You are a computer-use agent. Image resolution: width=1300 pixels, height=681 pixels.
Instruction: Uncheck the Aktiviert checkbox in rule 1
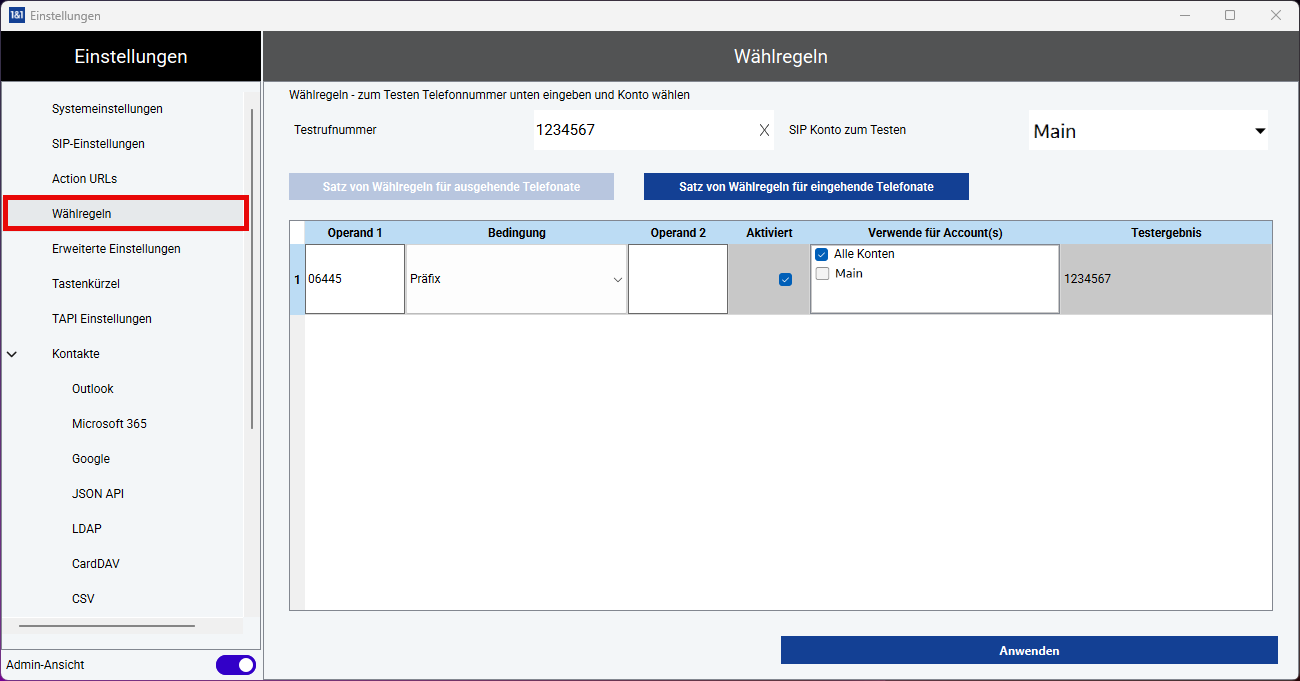(x=785, y=280)
